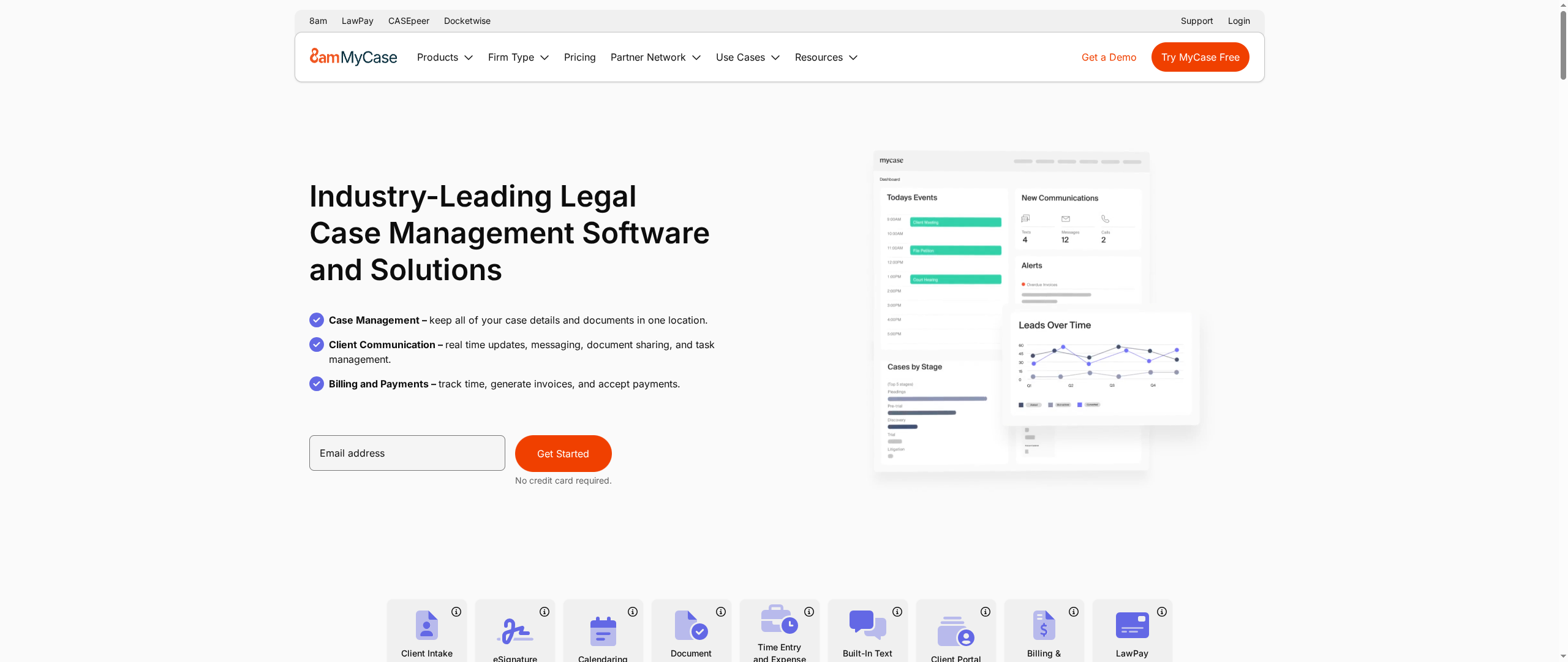Open the info tooltip on Client Intake card
Viewport: 1568px width, 662px height.
point(456,611)
